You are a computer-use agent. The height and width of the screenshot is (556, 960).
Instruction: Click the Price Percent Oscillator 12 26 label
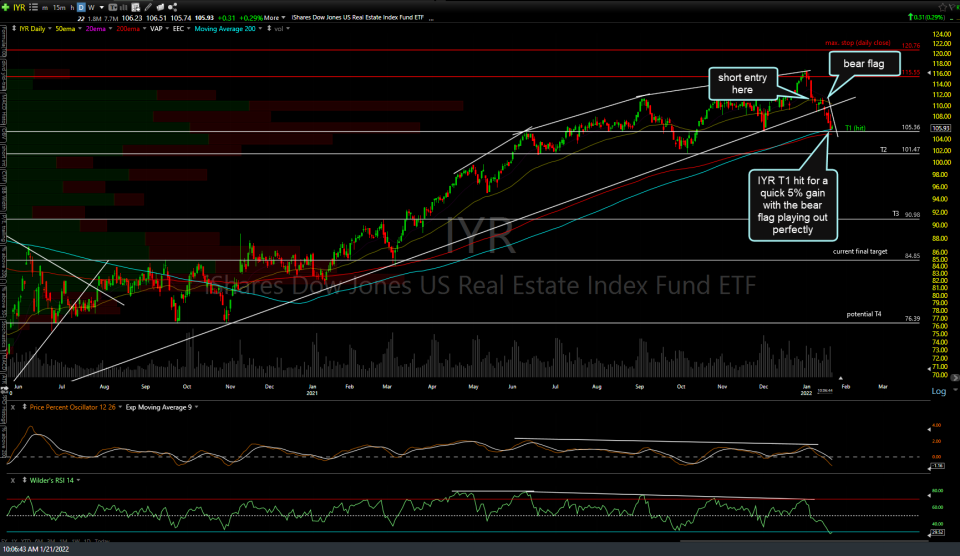click(72, 407)
